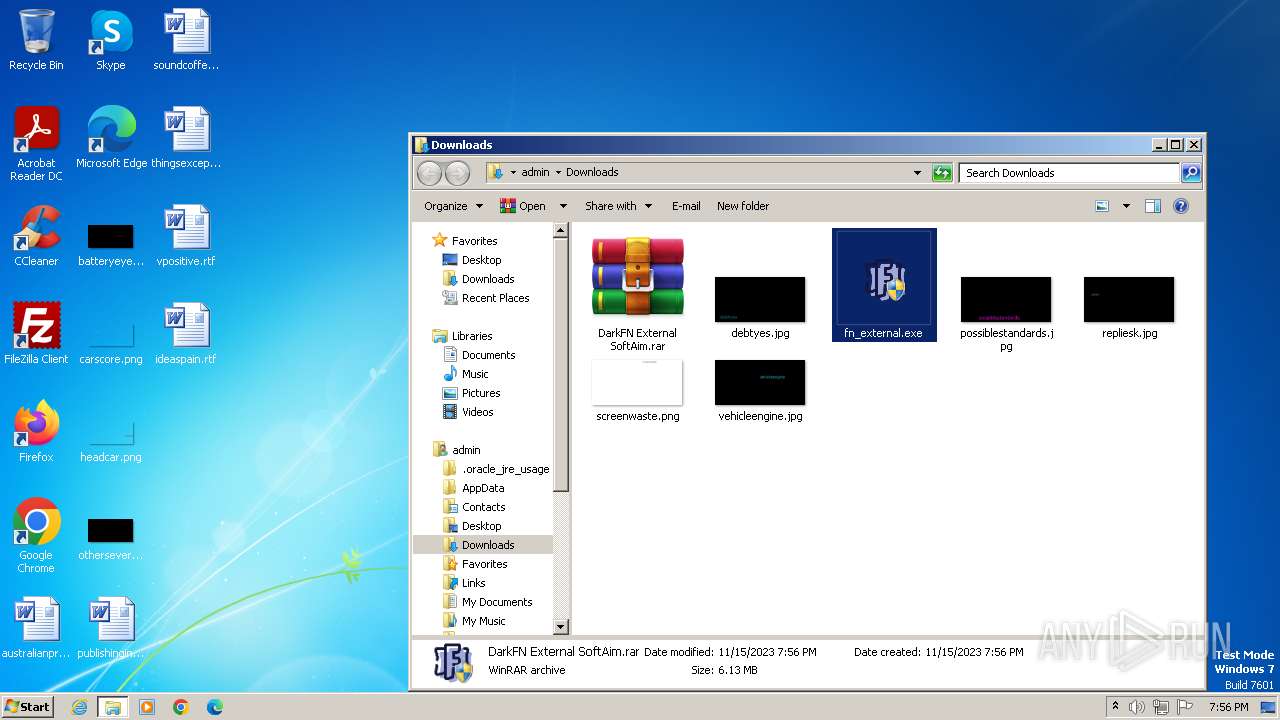Open Recent Places in navigation pane
The width and height of the screenshot is (1280, 720).
[x=486, y=298]
